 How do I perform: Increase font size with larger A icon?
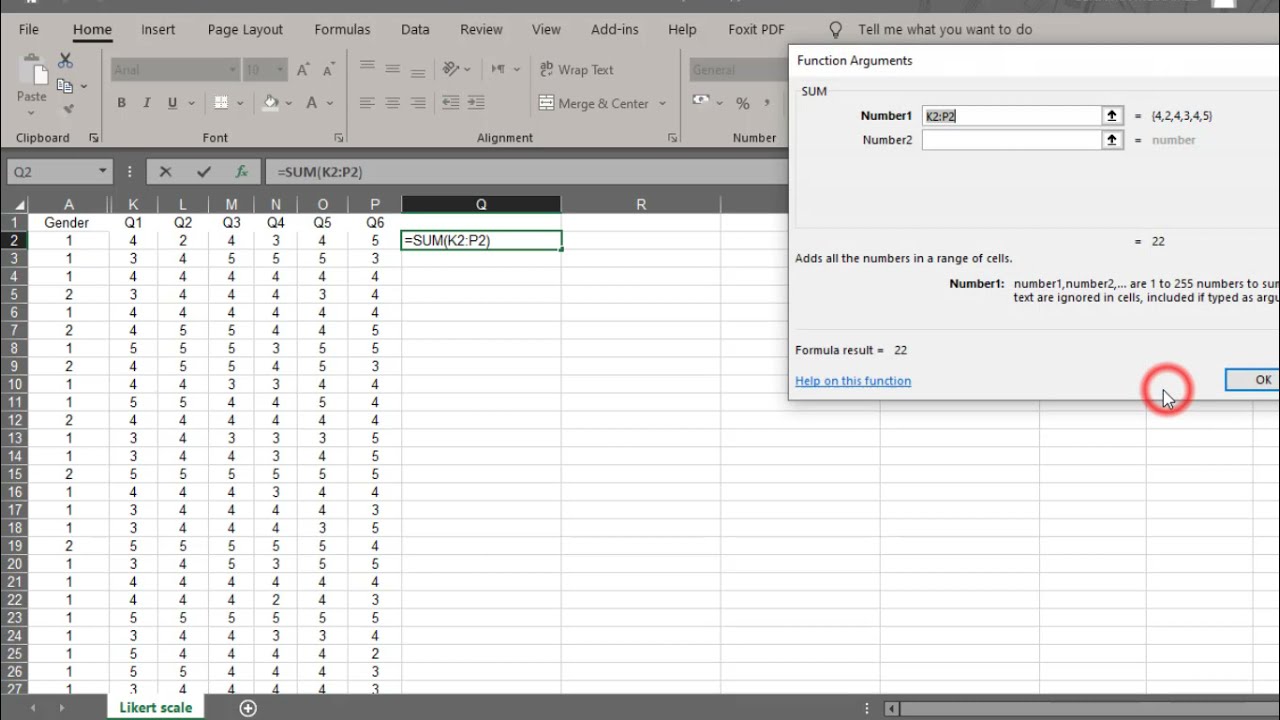coord(303,70)
